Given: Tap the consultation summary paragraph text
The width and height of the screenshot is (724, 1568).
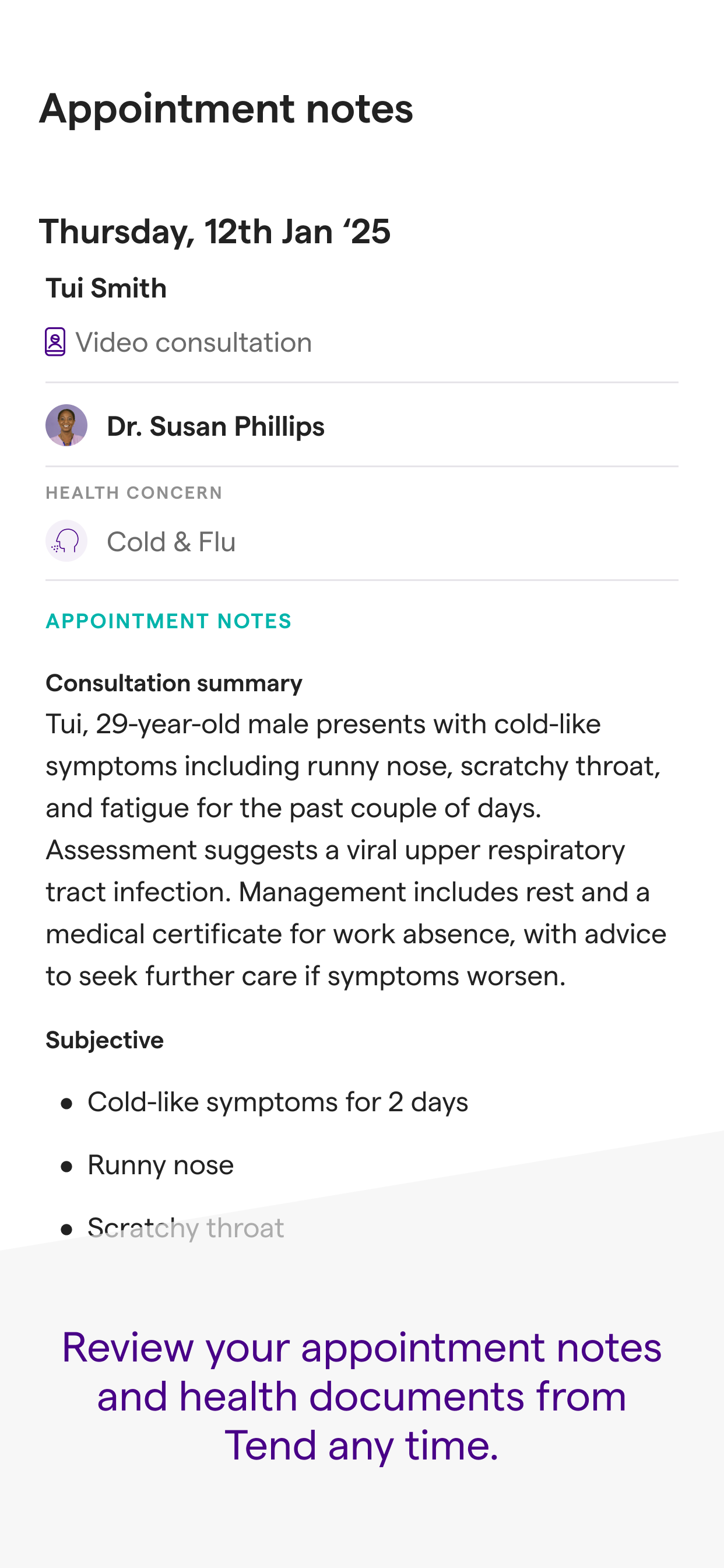Looking at the screenshot, I should [357, 850].
